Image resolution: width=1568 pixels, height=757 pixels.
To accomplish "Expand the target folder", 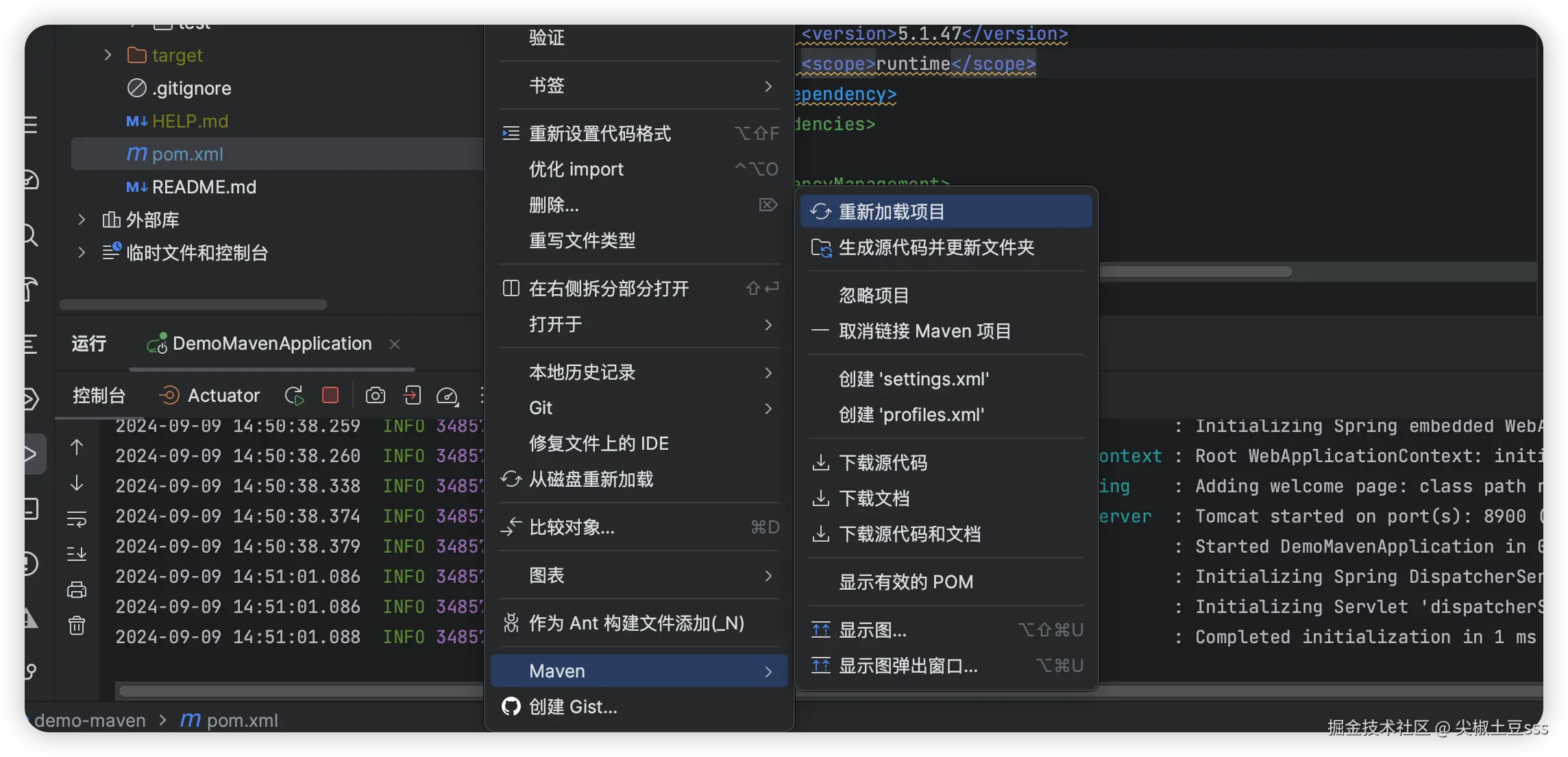I will pyautogui.click(x=108, y=55).
